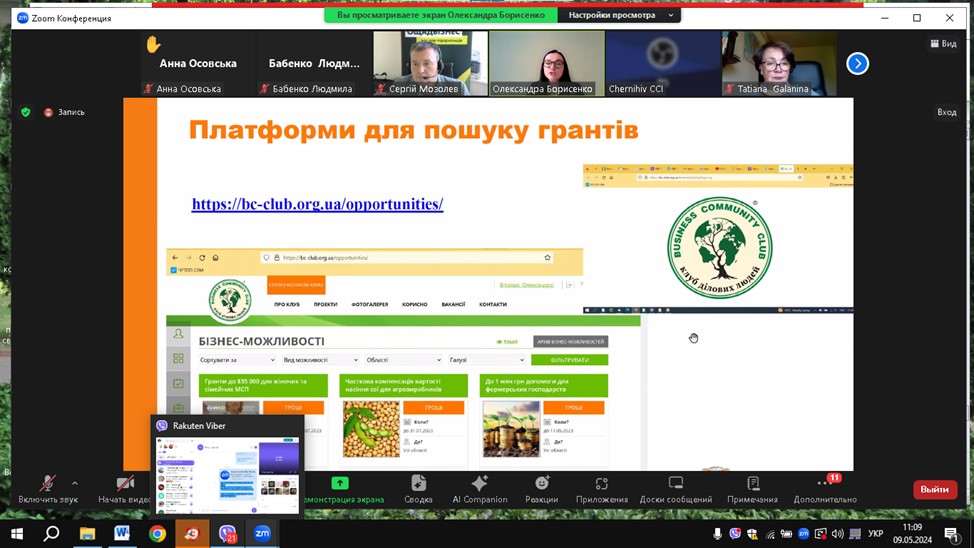Screen dimensions: 974x548
Task: Select Олександра Борисенко video tile
Action: tap(546, 63)
